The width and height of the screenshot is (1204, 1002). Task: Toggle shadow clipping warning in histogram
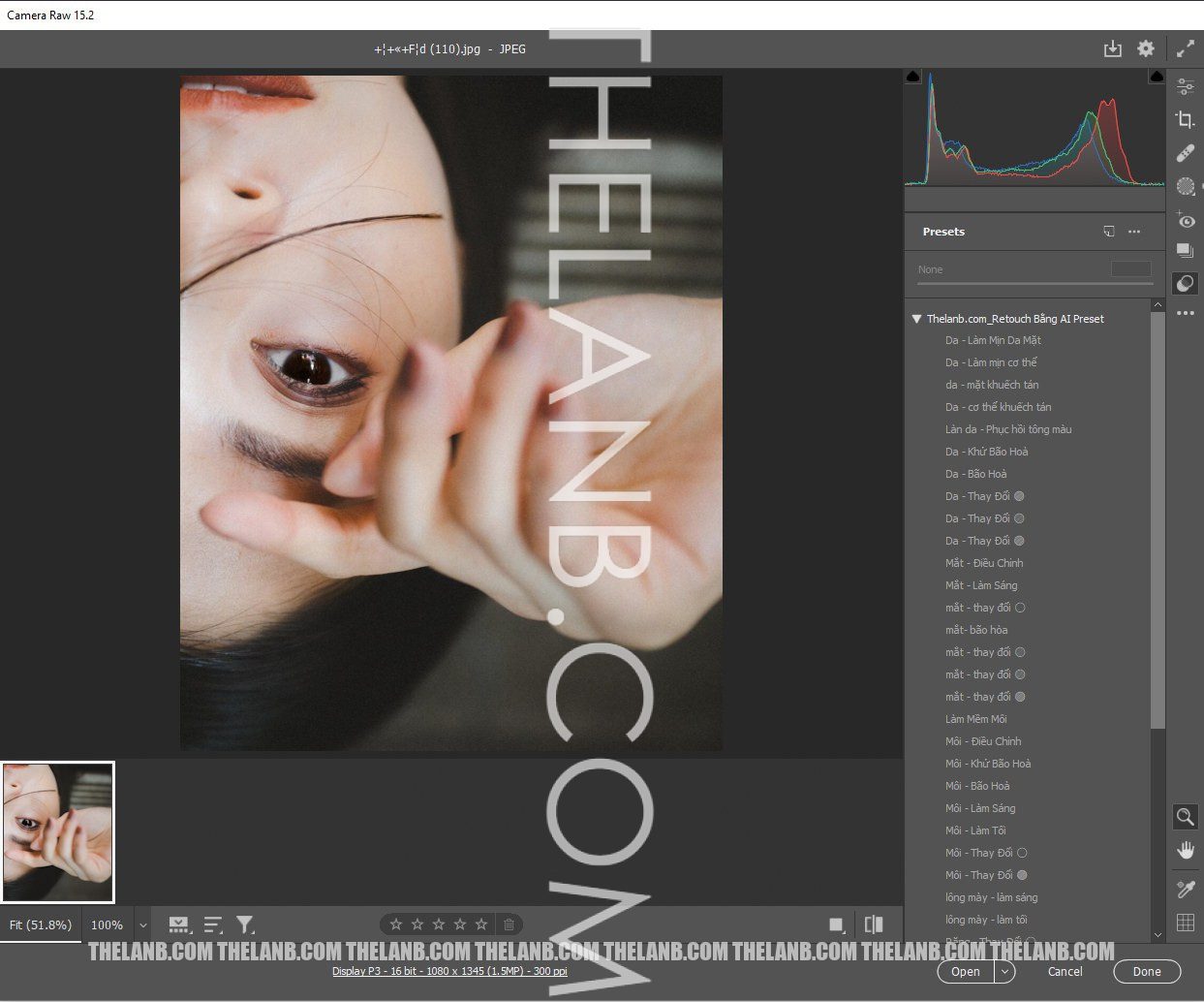tap(912, 77)
